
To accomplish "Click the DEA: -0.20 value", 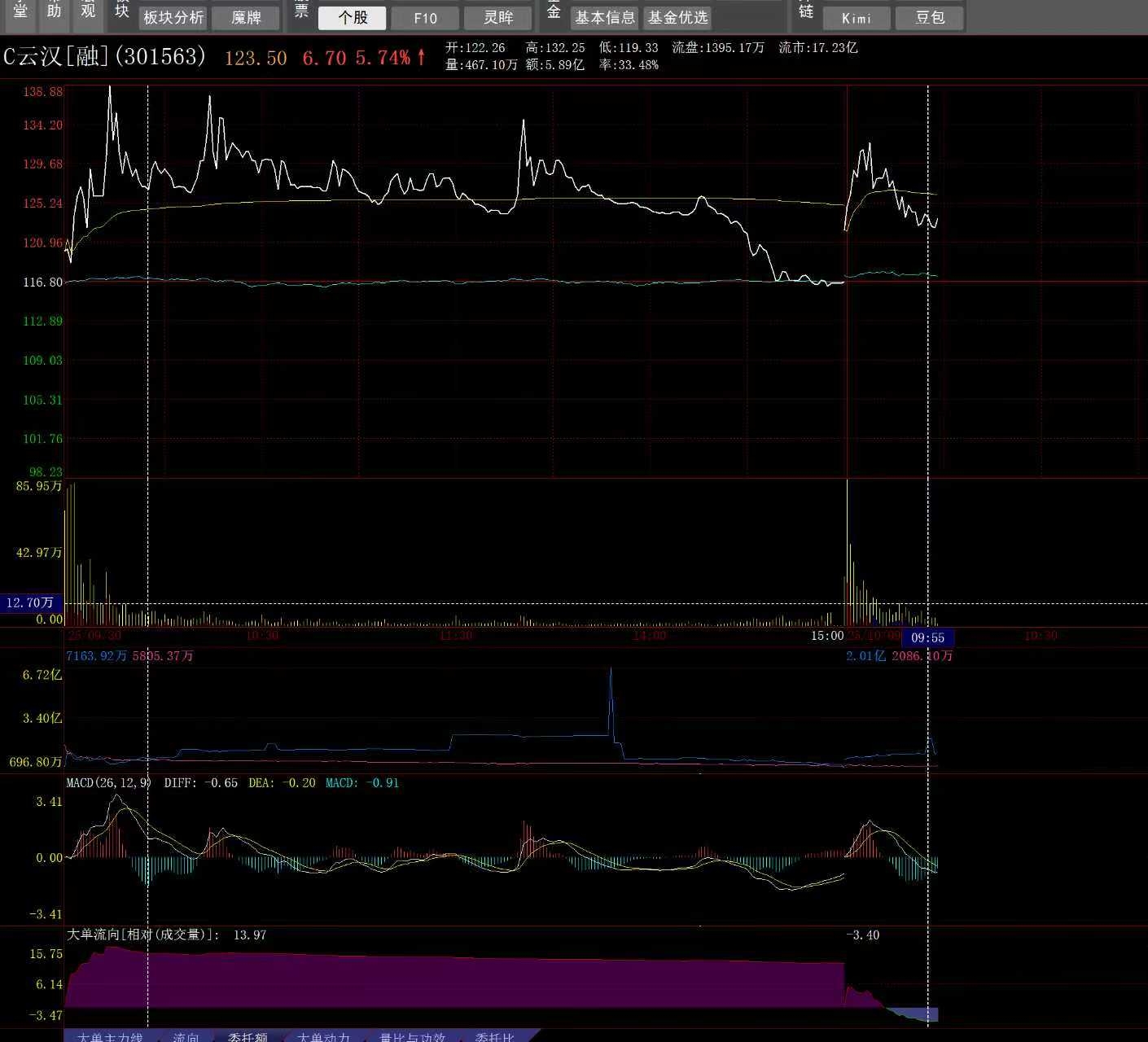I will click(x=282, y=783).
